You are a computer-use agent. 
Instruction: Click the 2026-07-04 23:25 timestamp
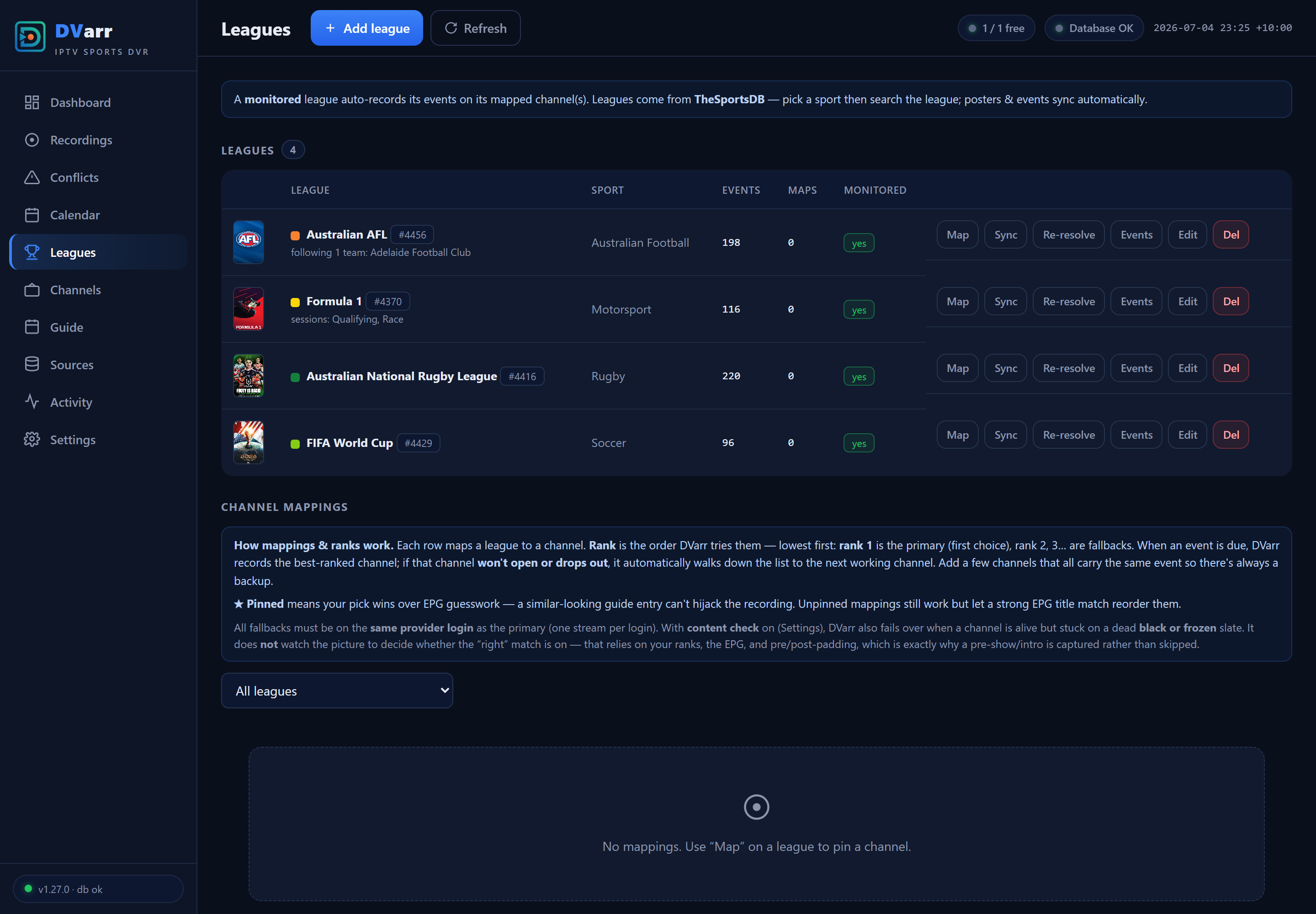pos(1222,28)
